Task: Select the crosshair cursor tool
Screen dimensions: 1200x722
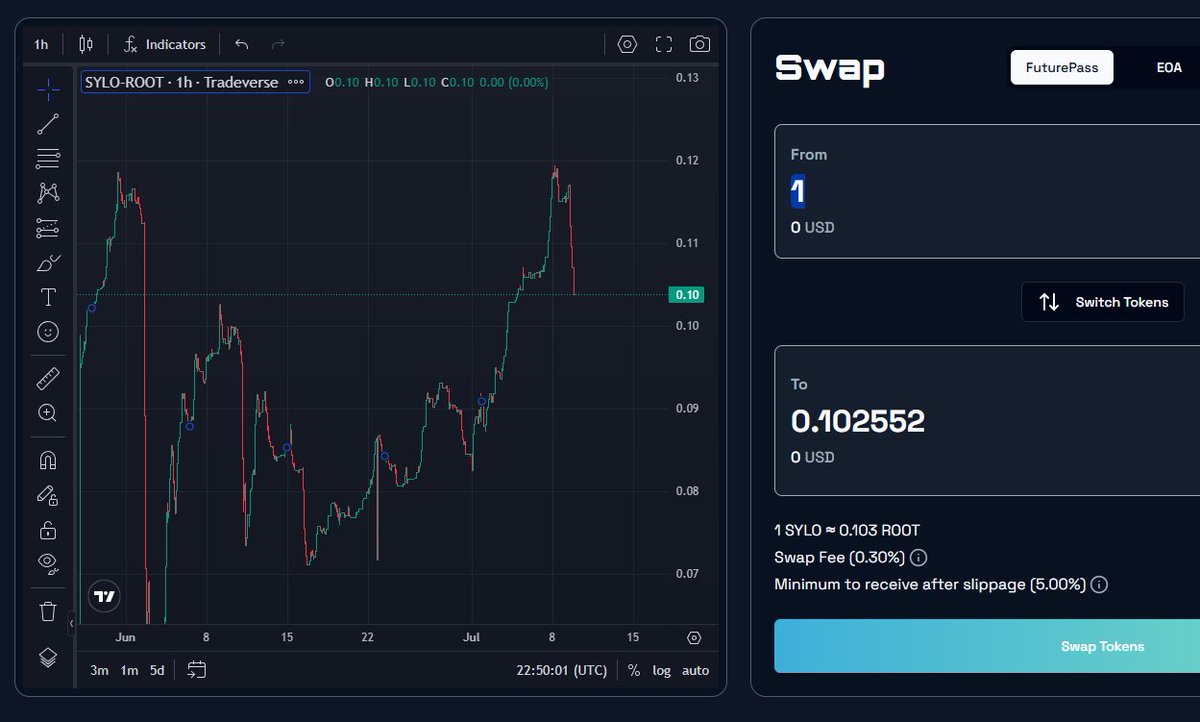Action: (47, 90)
